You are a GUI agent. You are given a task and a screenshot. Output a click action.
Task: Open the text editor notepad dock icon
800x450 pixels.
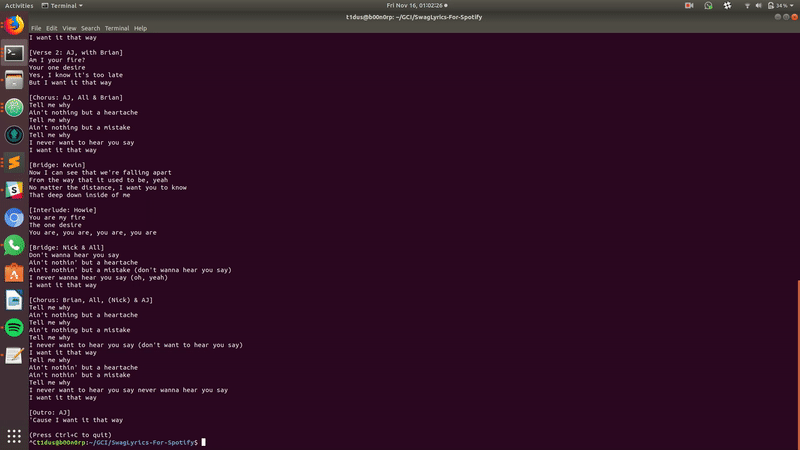(14, 355)
